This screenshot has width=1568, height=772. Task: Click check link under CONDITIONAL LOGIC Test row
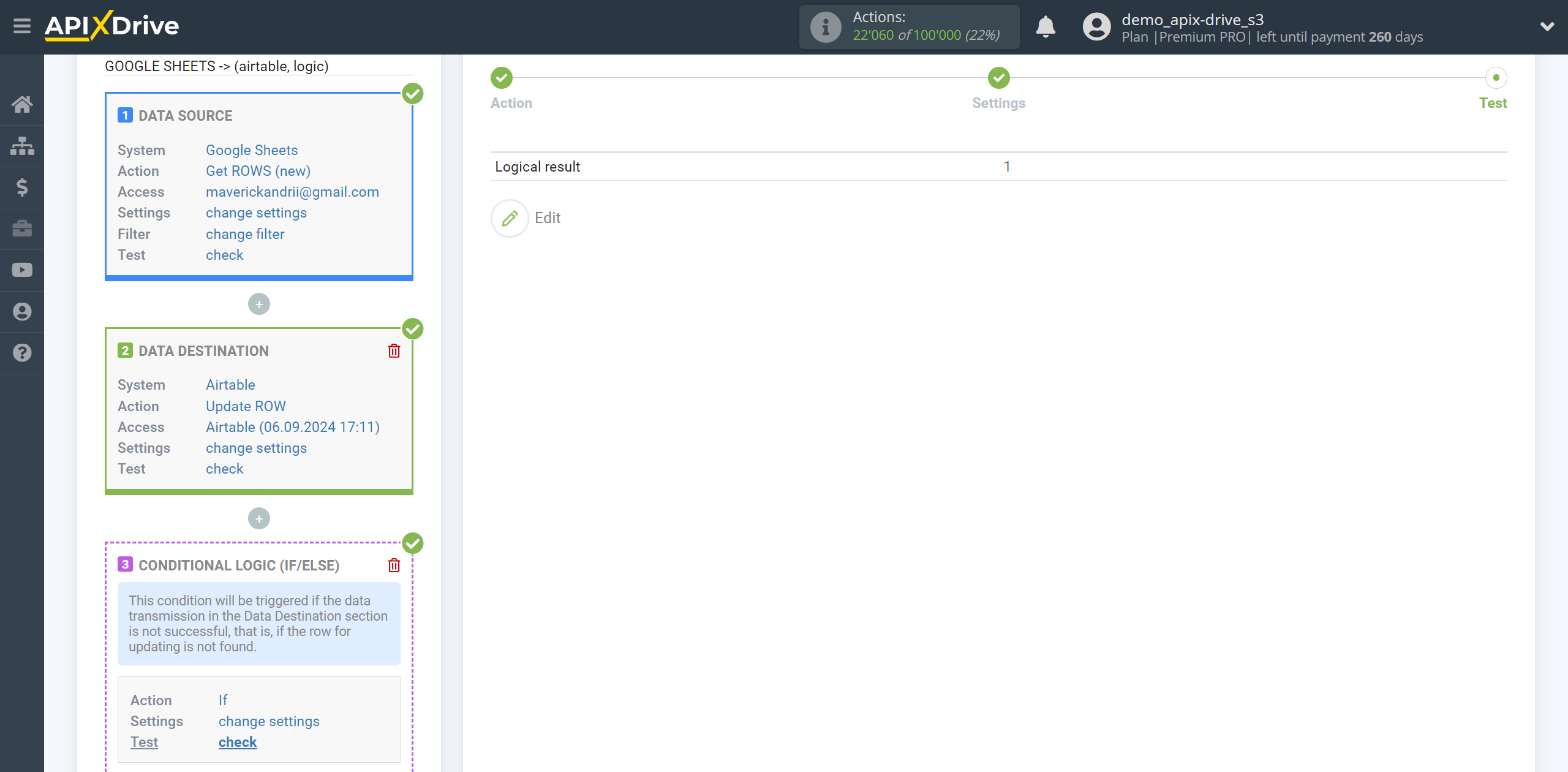tap(237, 742)
